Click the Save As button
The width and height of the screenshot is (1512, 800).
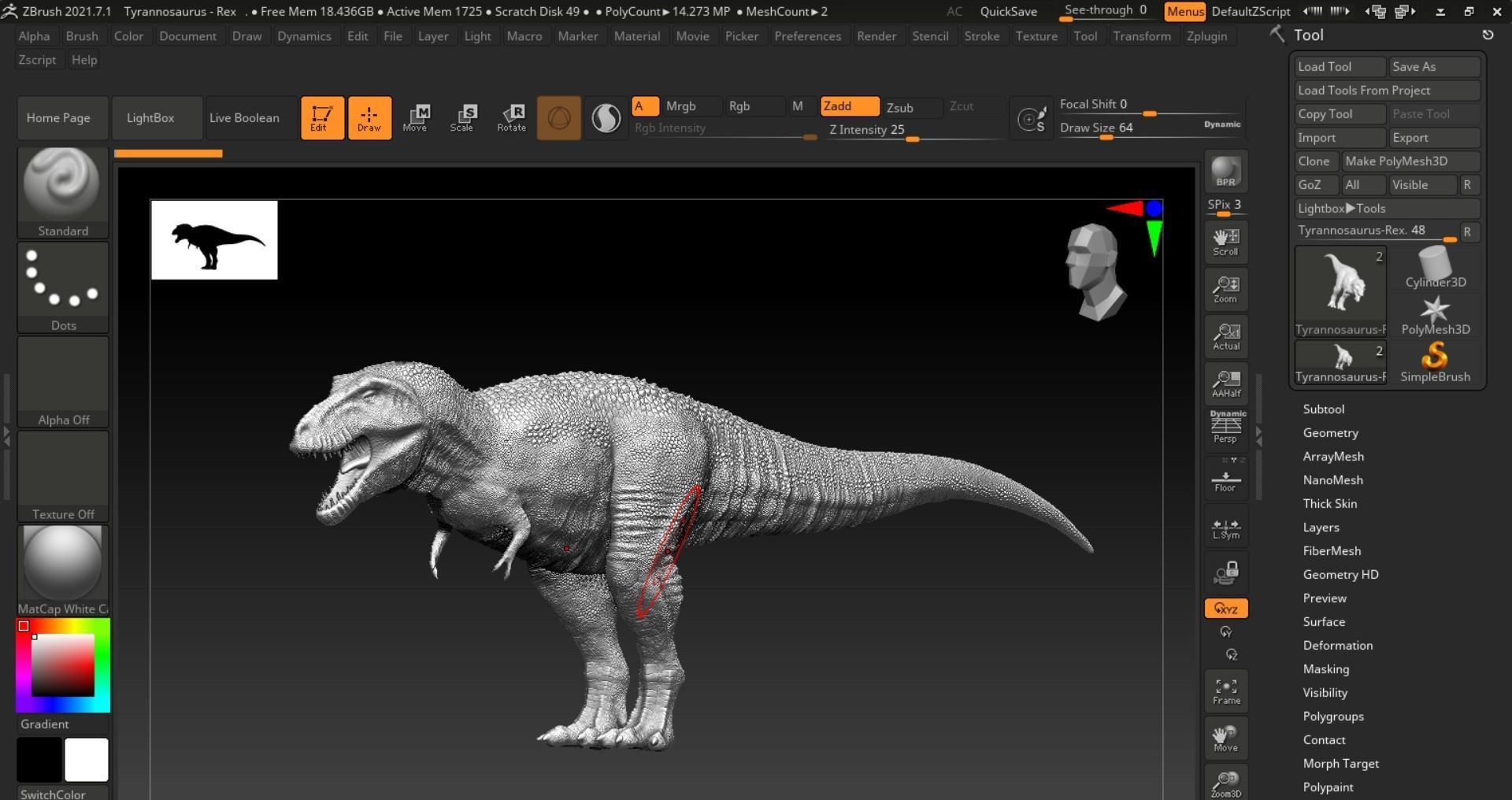pos(1434,67)
